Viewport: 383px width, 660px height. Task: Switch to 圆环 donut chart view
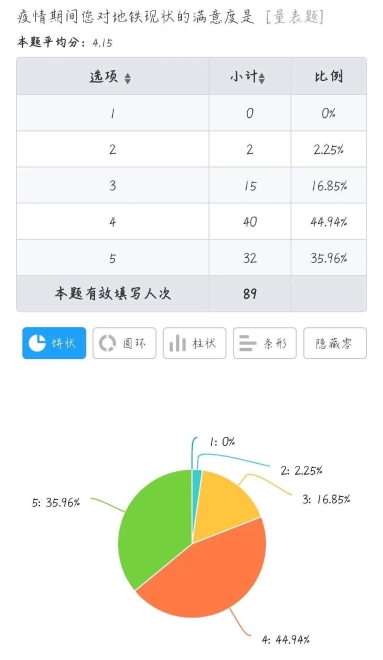[124, 343]
